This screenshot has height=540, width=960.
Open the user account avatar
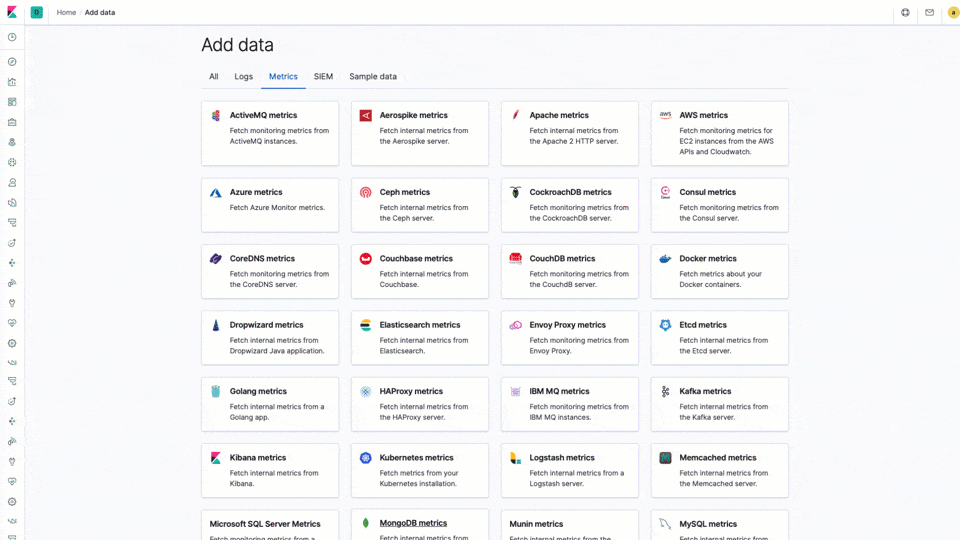click(x=953, y=12)
